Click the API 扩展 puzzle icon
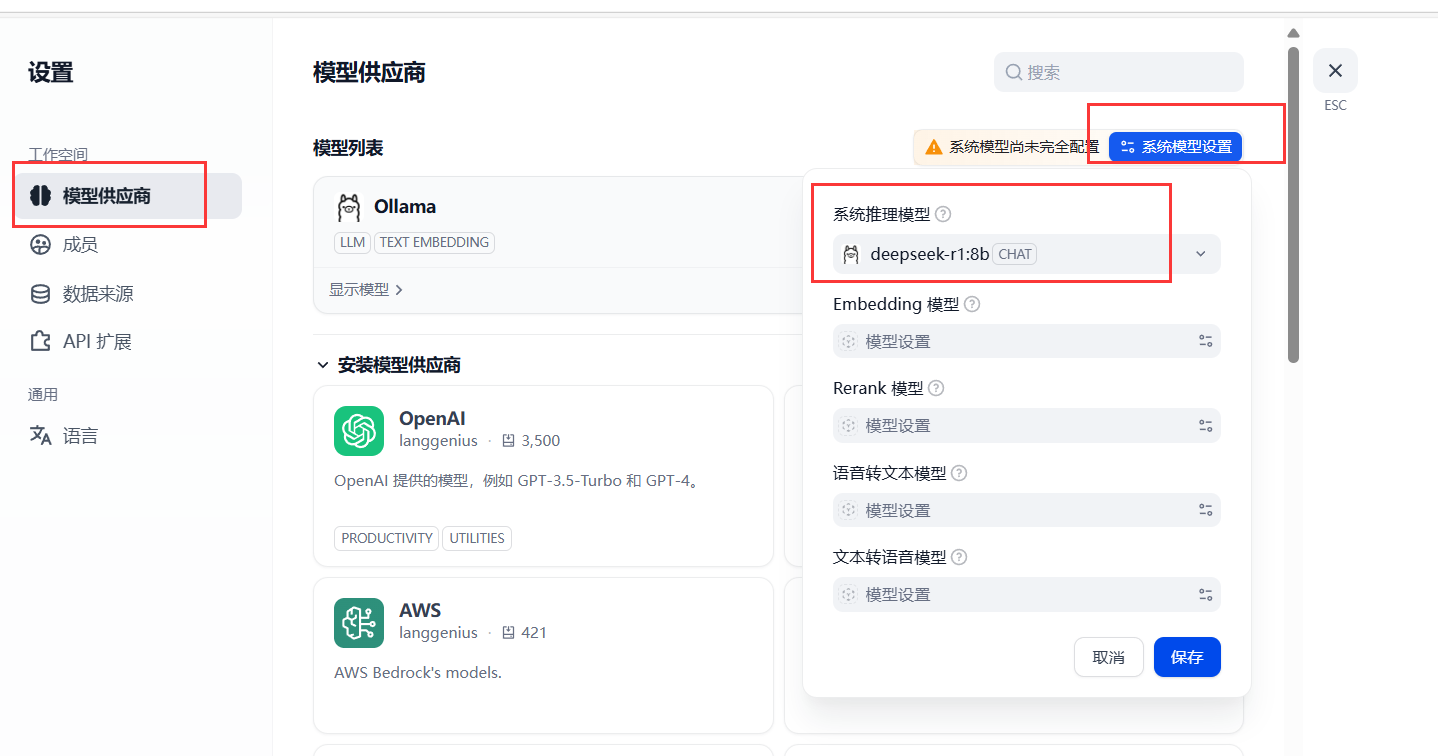The height and width of the screenshot is (756, 1438). [40, 342]
